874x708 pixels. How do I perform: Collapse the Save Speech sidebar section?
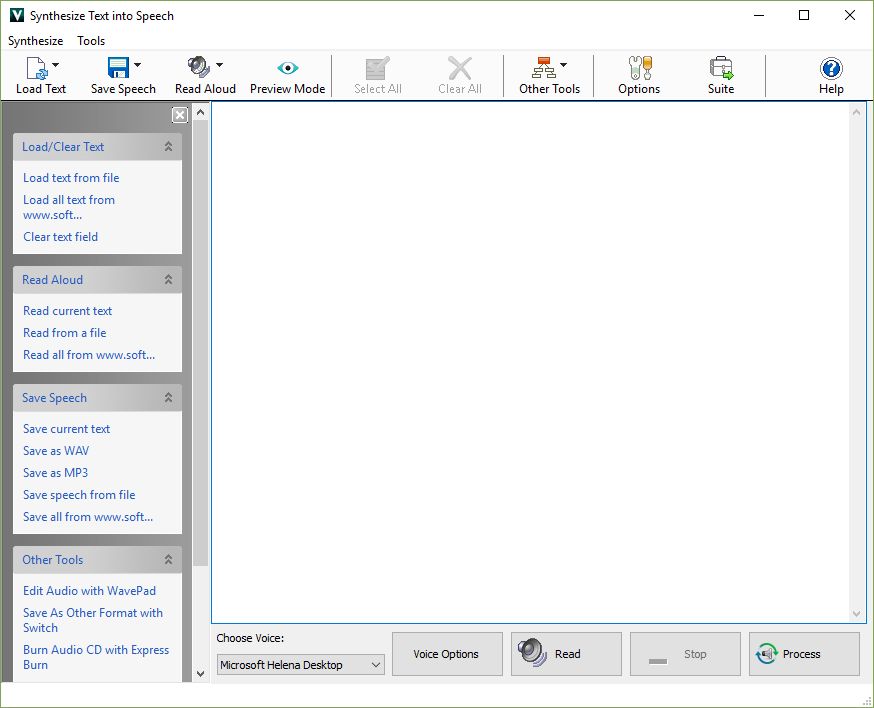171,397
